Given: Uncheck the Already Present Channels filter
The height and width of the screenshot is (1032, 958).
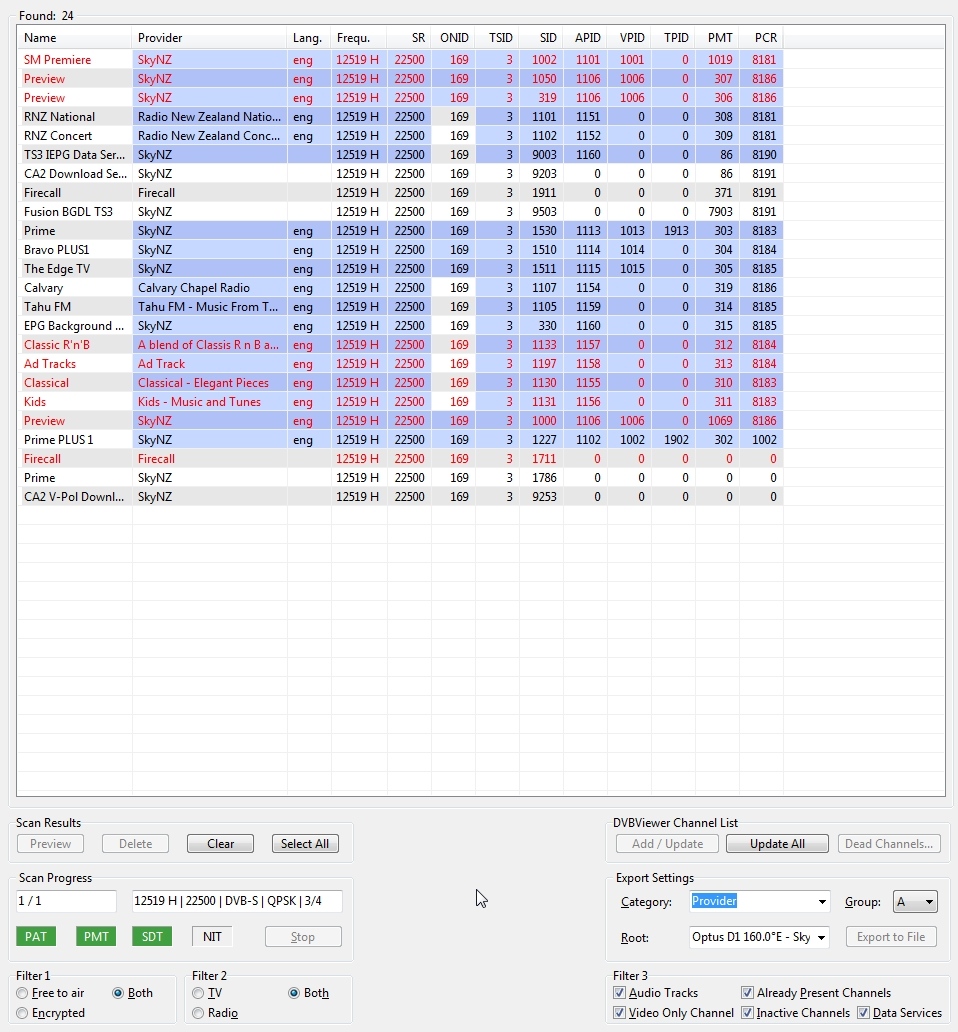Looking at the screenshot, I should [748, 993].
